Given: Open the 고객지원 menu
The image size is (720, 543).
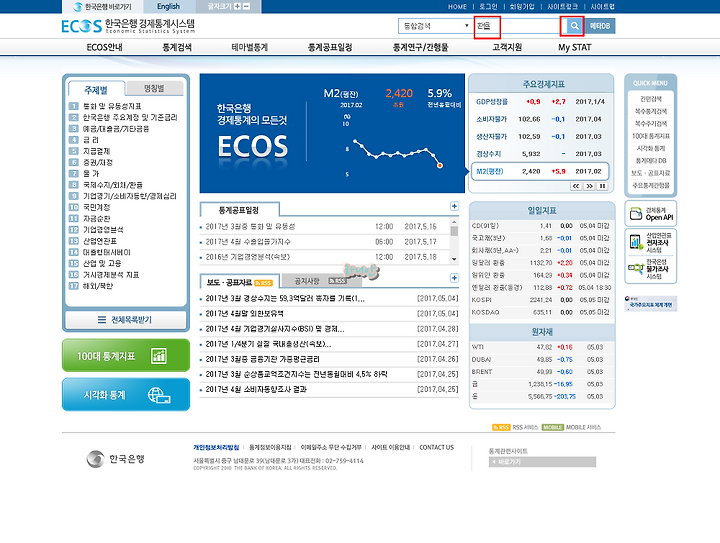Looking at the screenshot, I should point(507,47).
